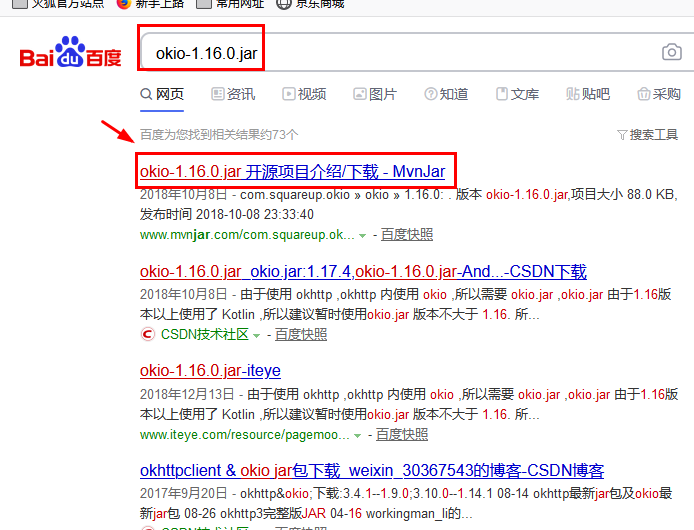Viewport: 694px width, 530px height.
Task: Open the 知道 tab
Action: point(446,94)
